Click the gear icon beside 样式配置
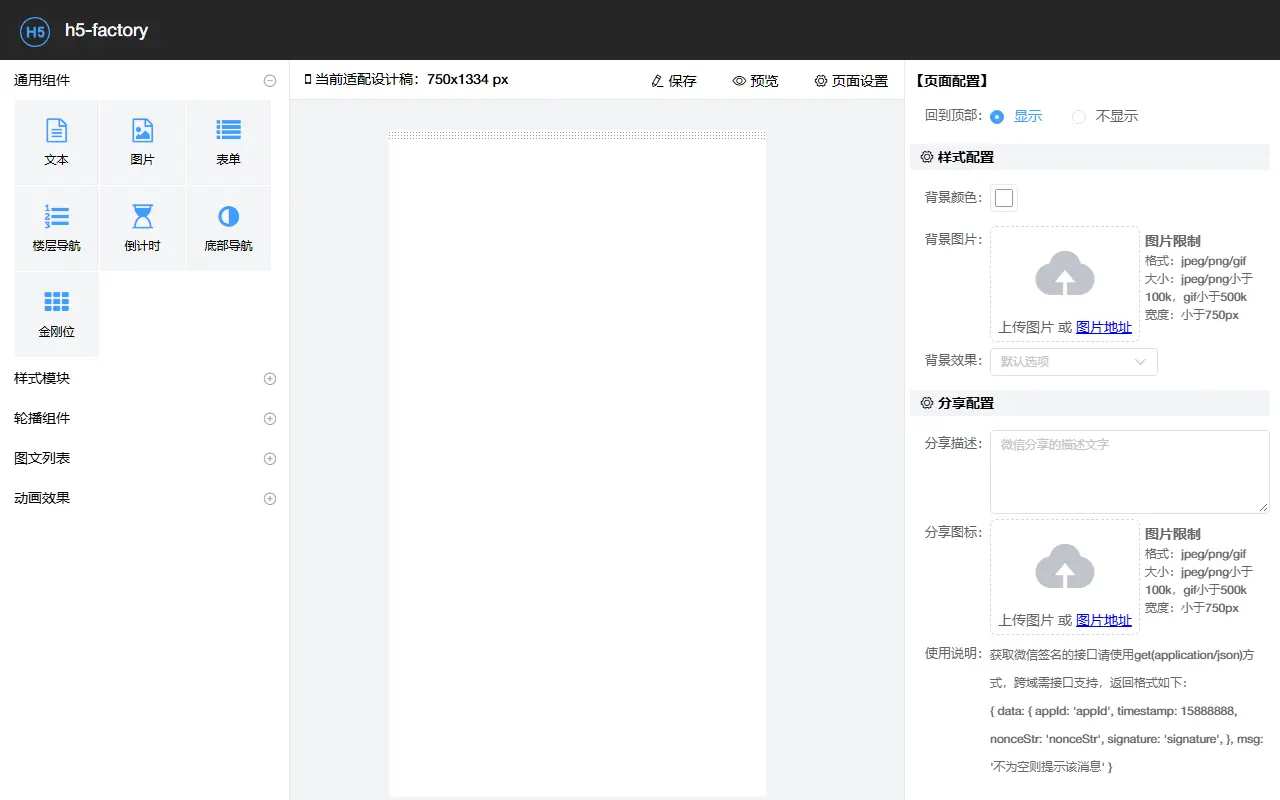This screenshot has height=800, width=1280. [x=927, y=157]
